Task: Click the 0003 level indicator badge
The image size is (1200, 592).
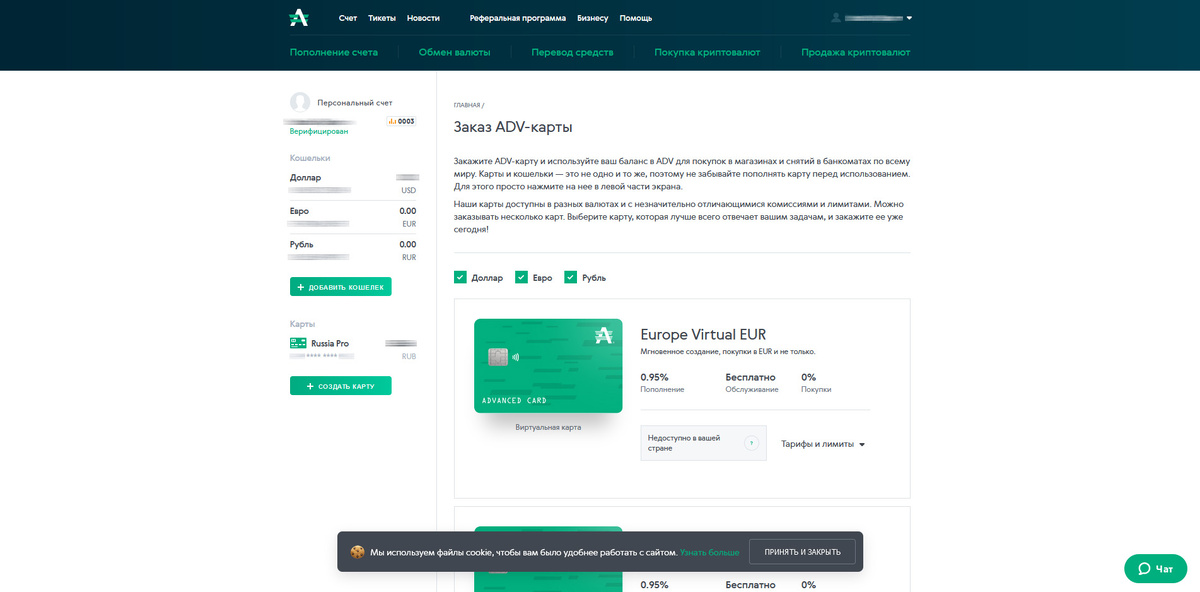Action: 402,121
